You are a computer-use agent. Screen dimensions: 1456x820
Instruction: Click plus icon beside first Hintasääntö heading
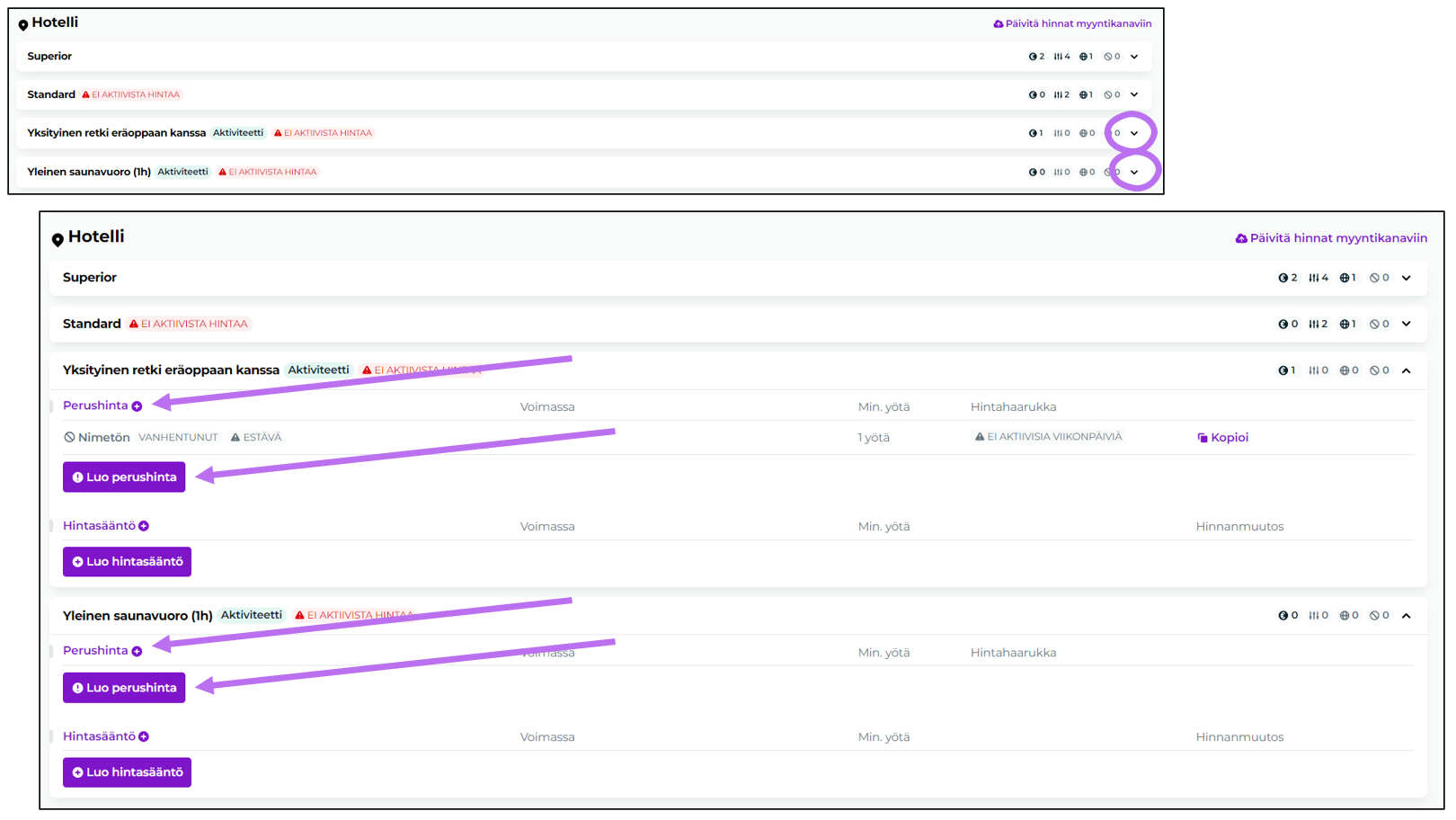pos(144,526)
